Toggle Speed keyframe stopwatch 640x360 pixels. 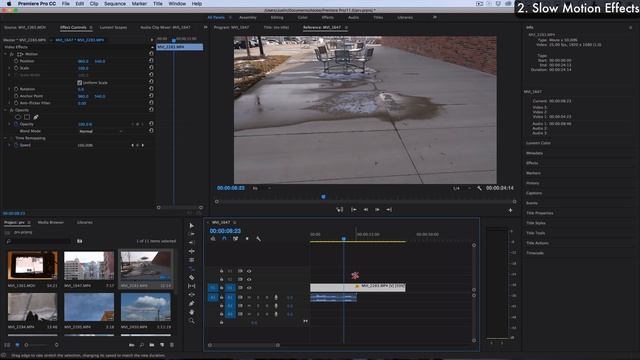16,145
